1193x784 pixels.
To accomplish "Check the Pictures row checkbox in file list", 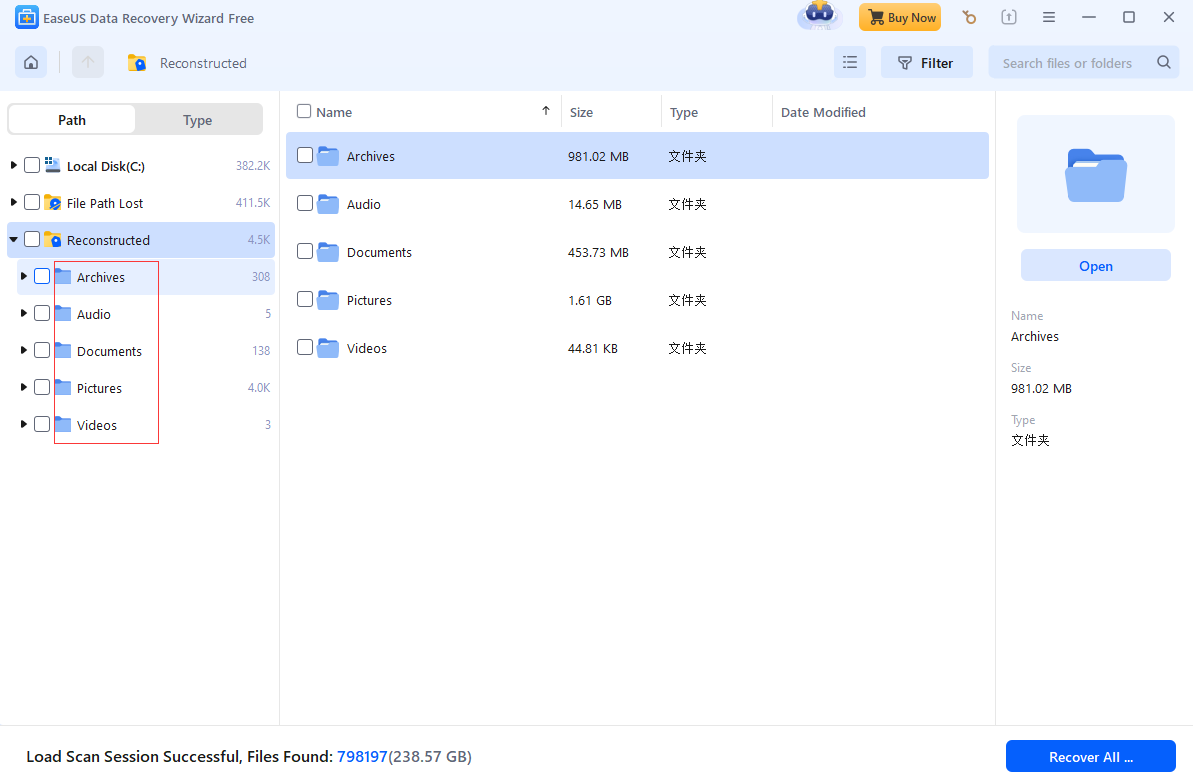I will [x=305, y=299].
